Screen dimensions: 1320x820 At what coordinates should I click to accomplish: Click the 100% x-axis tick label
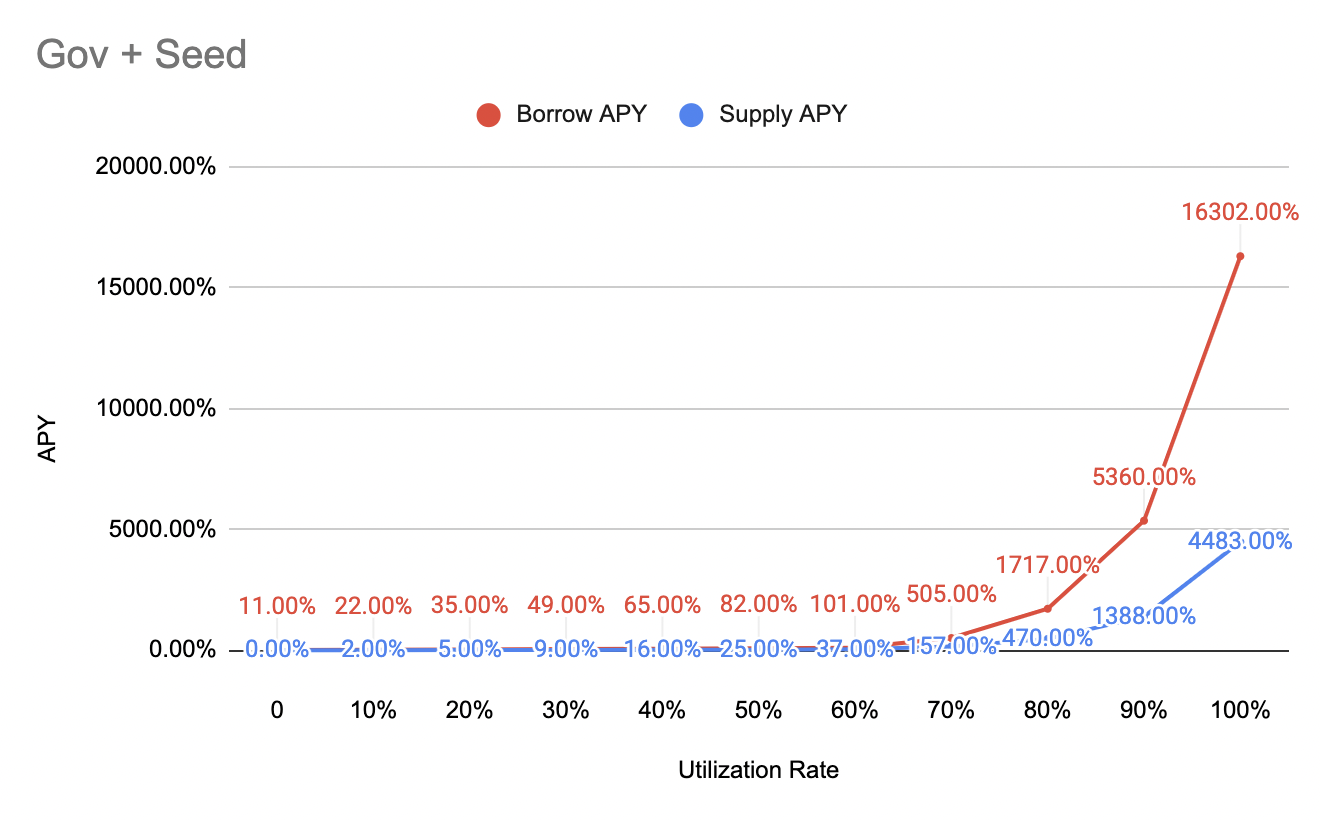click(x=1239, y=711)
